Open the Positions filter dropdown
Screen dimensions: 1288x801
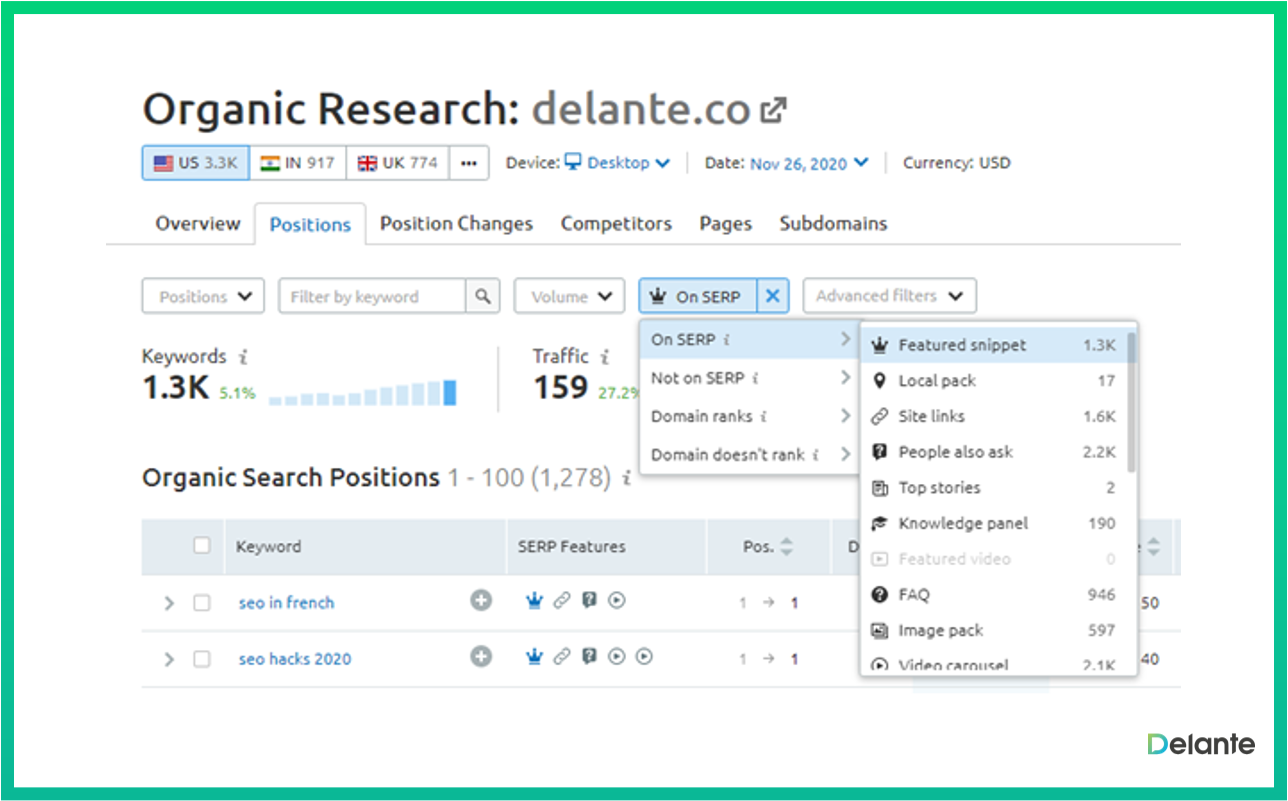click(x=203, y=296)
